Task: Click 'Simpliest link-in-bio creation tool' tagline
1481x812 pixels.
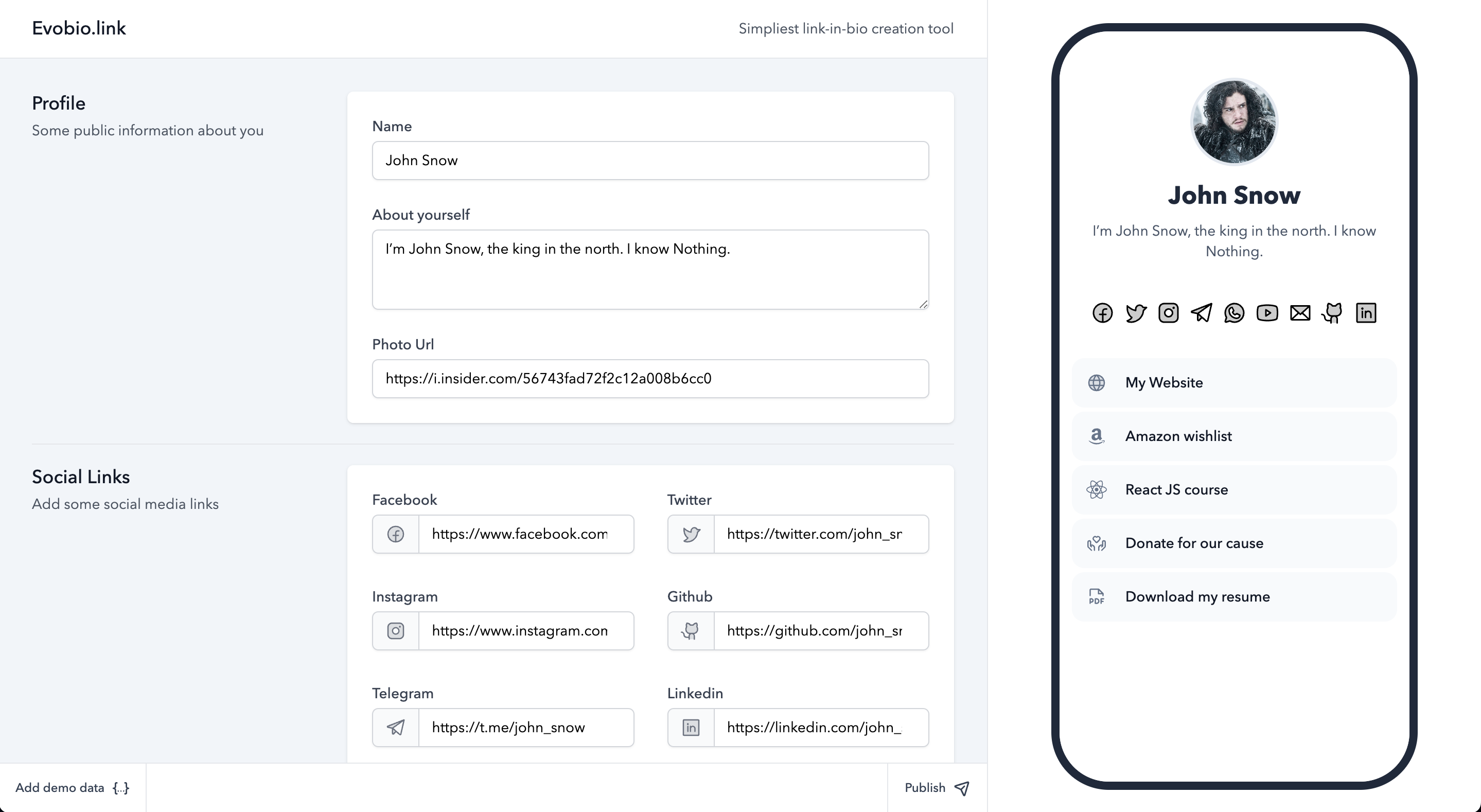Action: pyautogui.click(x=845, y=29)
